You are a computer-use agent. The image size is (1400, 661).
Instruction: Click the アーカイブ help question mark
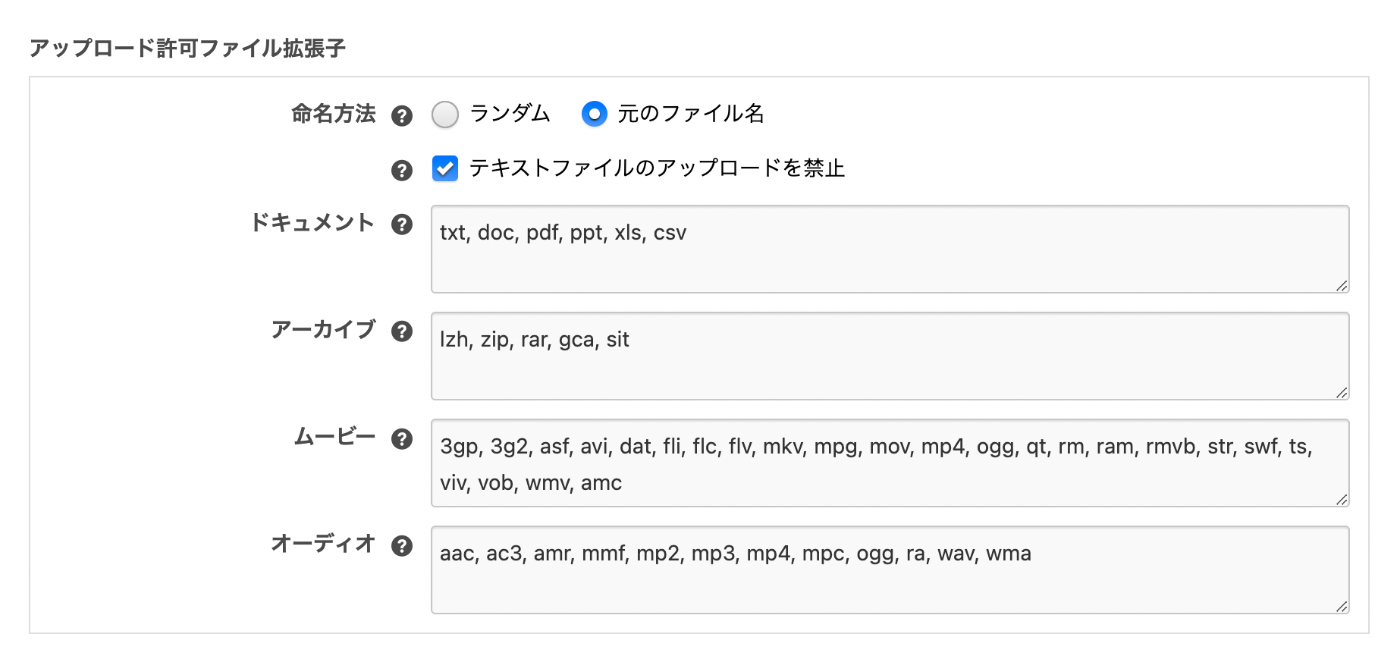[x=402, y=332]
